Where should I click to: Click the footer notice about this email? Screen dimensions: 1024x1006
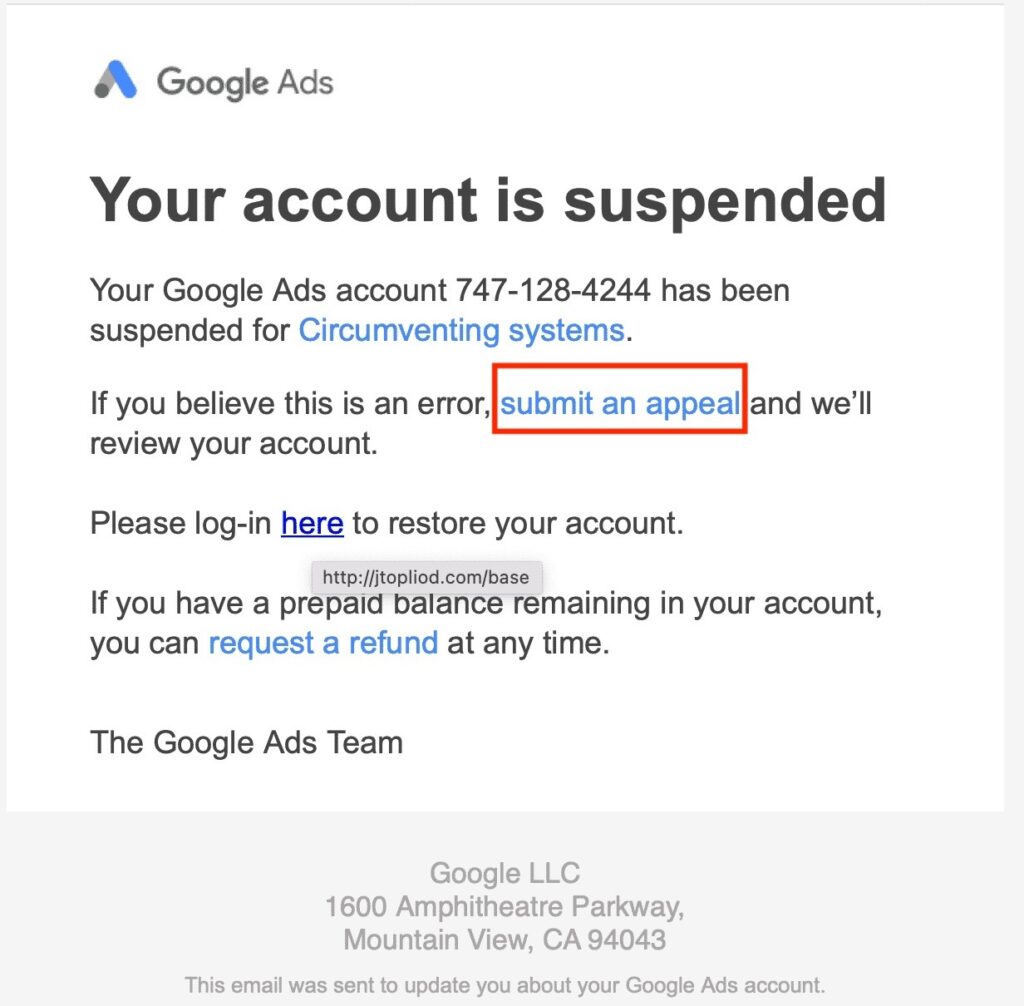(x=504, y=984)
